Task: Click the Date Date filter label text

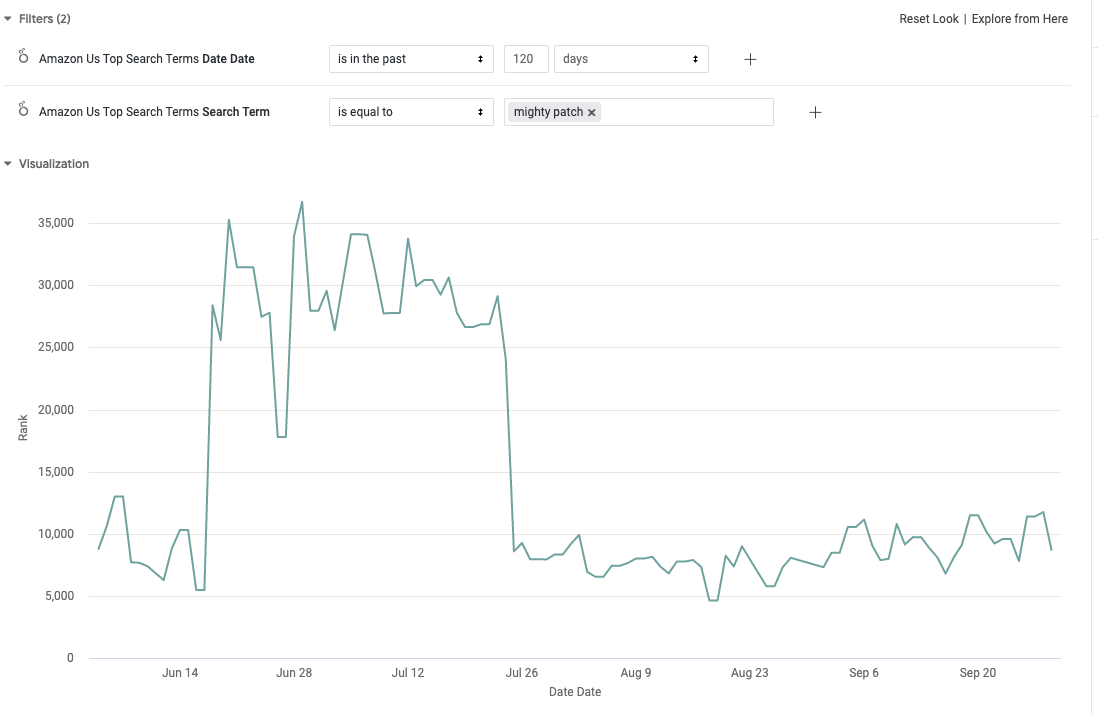Action: click(x=147, y=59)
